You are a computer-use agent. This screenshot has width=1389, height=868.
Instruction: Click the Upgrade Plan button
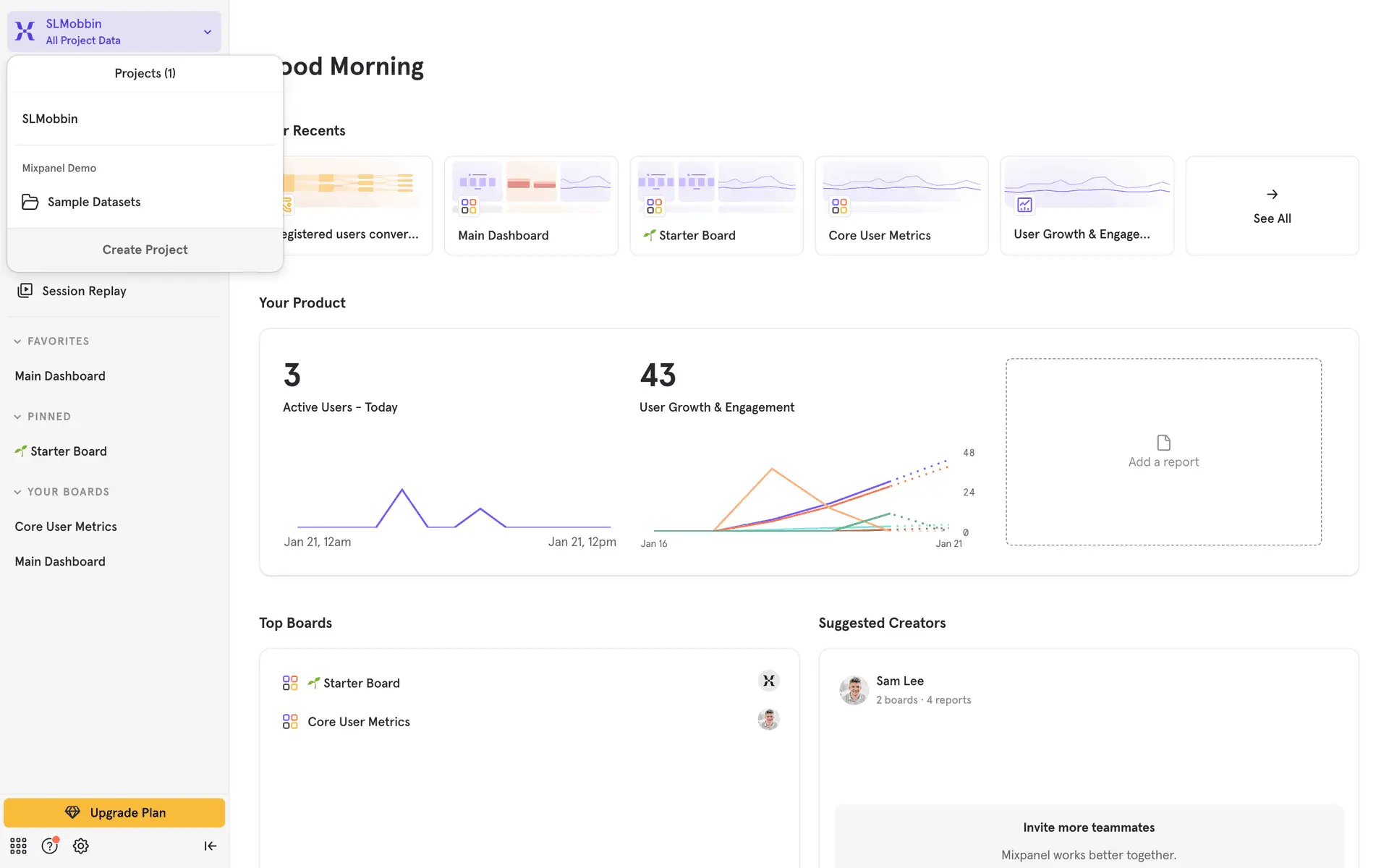coord(114,812)
